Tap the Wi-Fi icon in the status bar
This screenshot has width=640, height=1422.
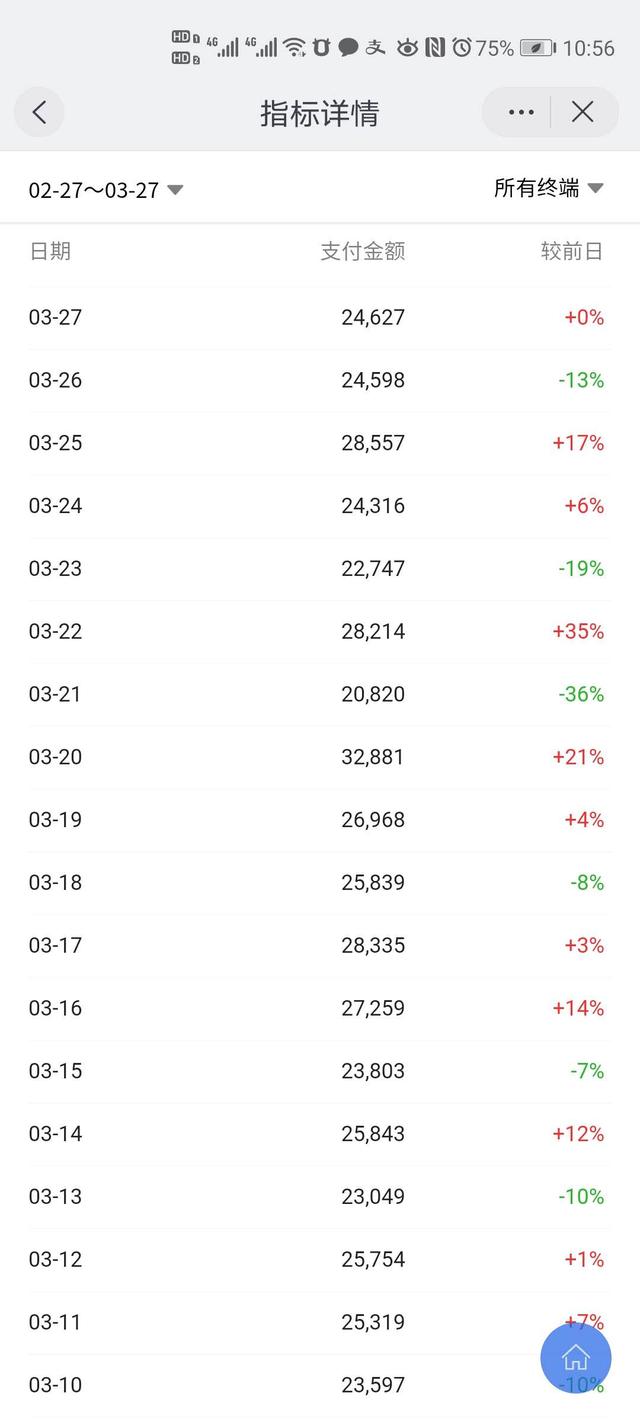point(294,47)
